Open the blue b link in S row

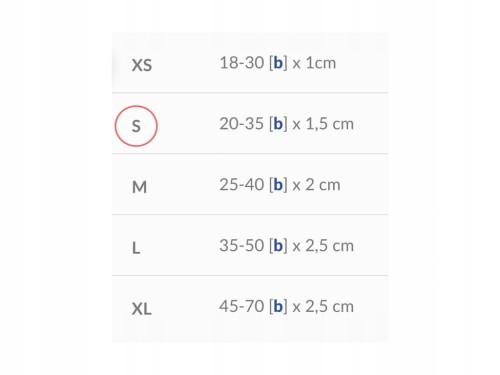(278, 124)
